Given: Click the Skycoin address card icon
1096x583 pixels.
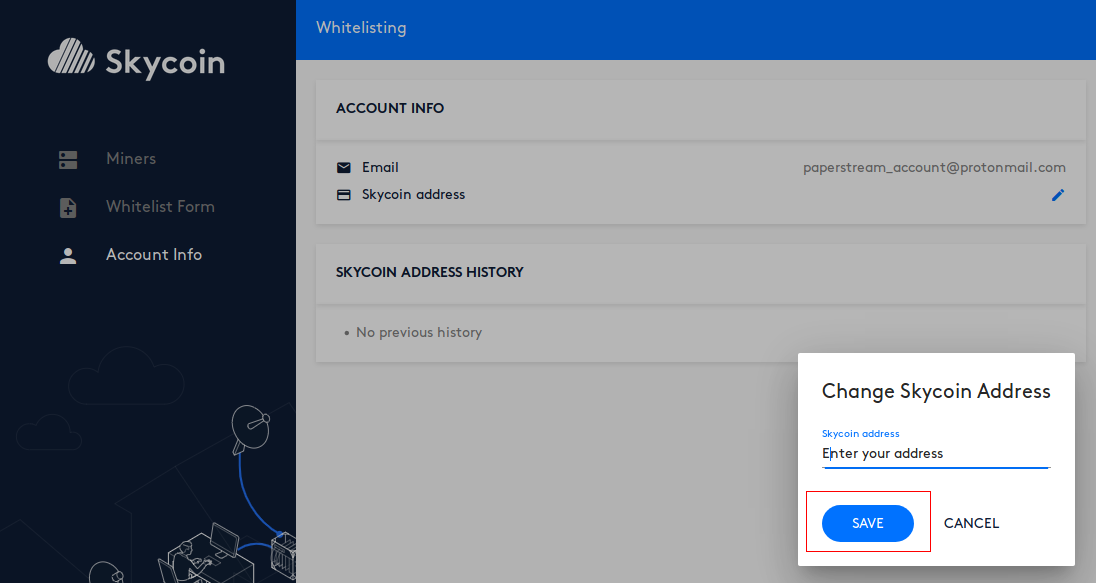Looking at the screenshot, I should click(344, 195).
